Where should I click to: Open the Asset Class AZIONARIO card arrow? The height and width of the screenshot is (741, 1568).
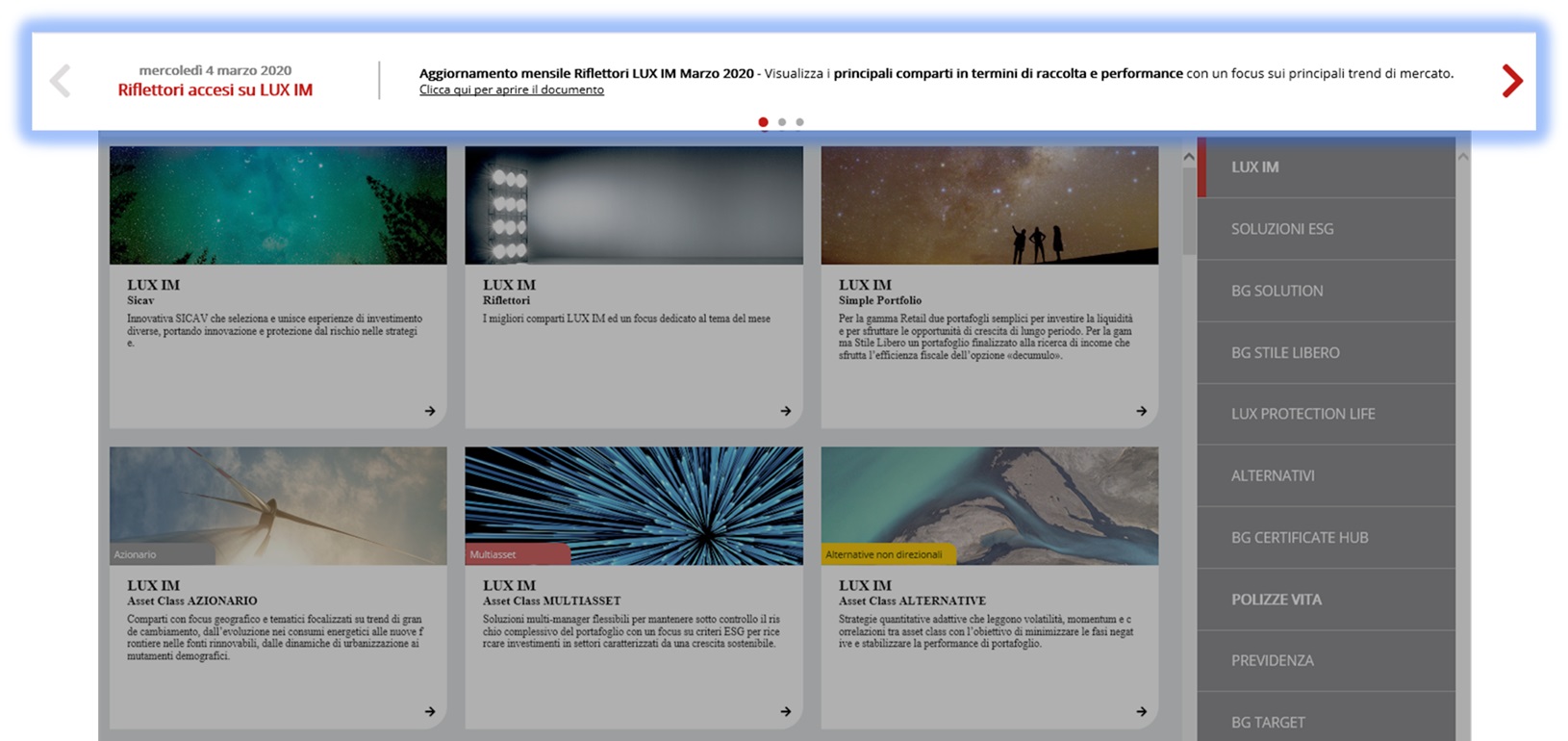[x=430, y=712]
